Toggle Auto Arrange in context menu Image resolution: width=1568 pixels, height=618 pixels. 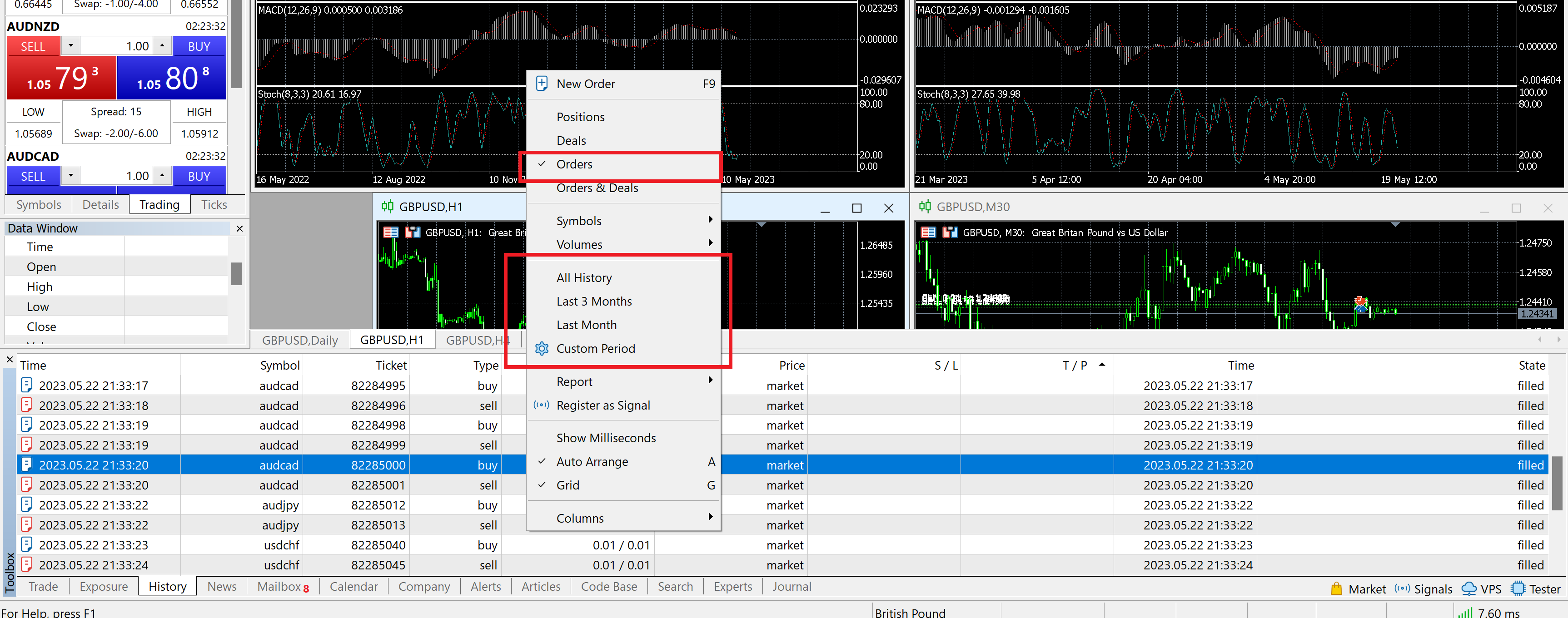(592, 462)
